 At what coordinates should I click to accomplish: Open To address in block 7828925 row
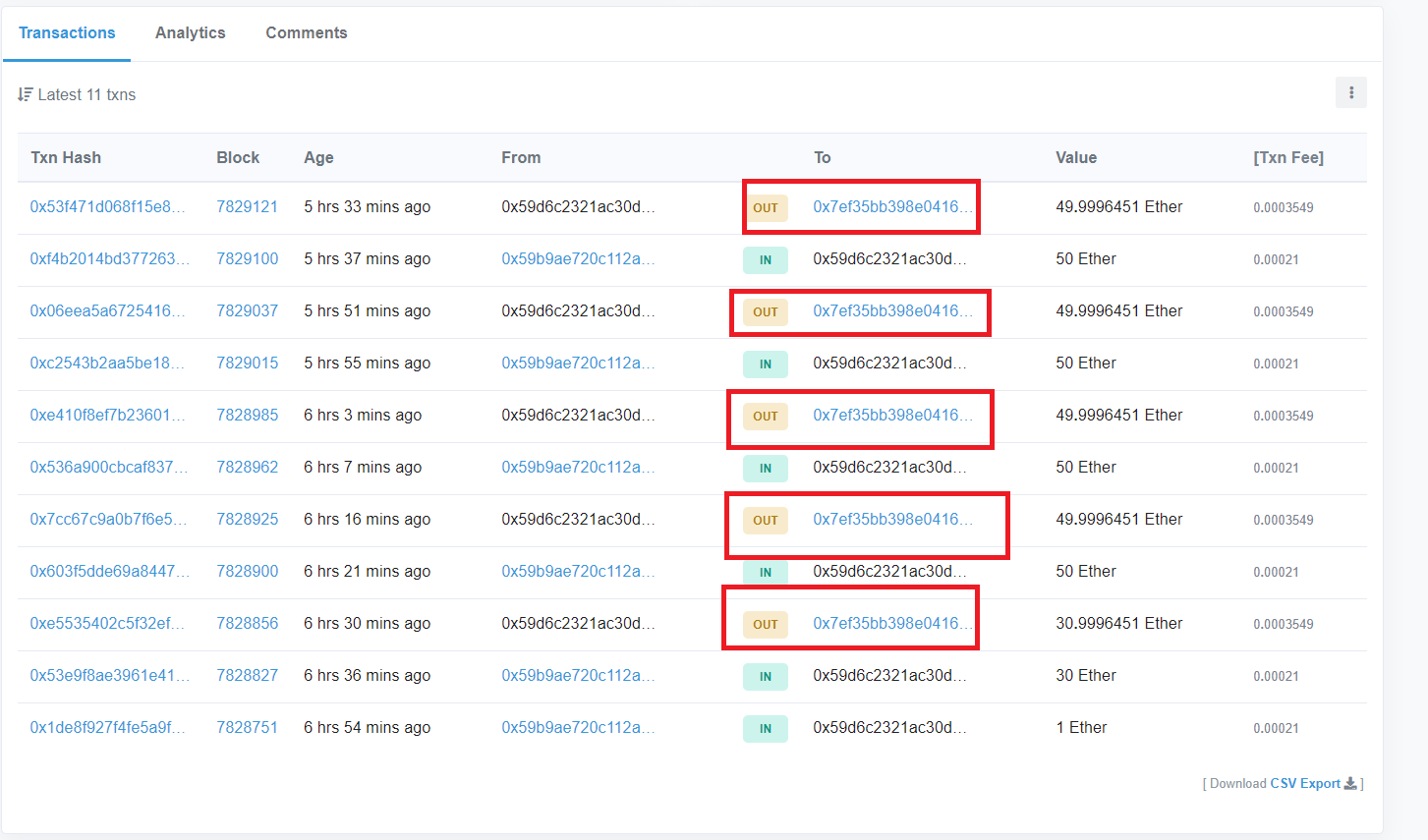[892, 519]
